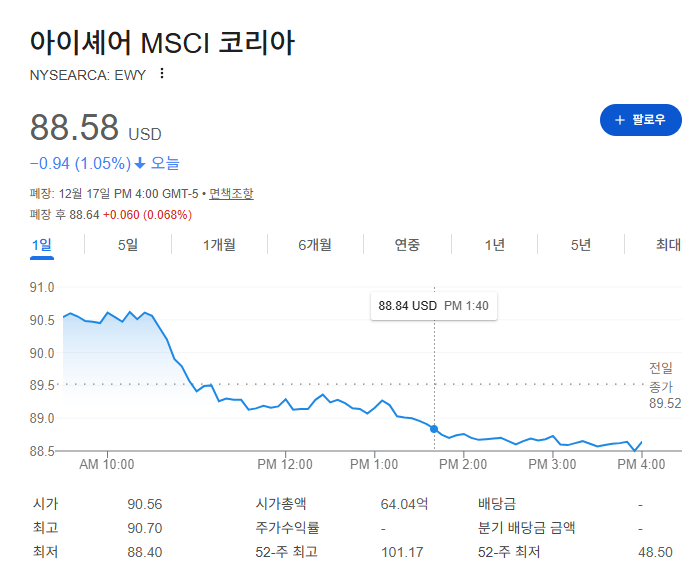Viewport: 699px width, 577px height.
Task: Select the 5년 range tab
Action: point(580,245)
